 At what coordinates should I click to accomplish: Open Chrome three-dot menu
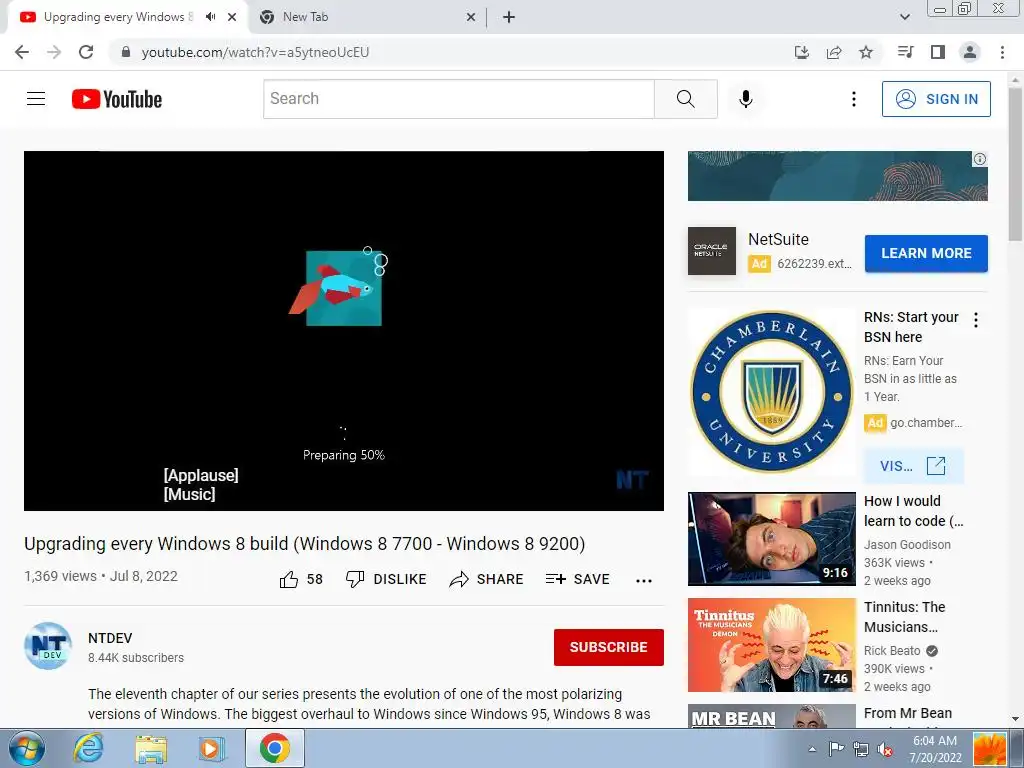(1002, 52)
